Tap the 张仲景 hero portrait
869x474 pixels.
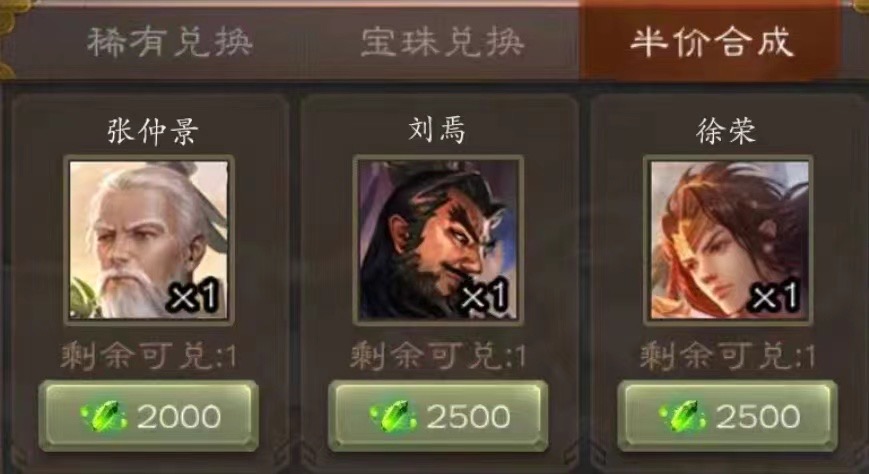[x=149, y=239]
